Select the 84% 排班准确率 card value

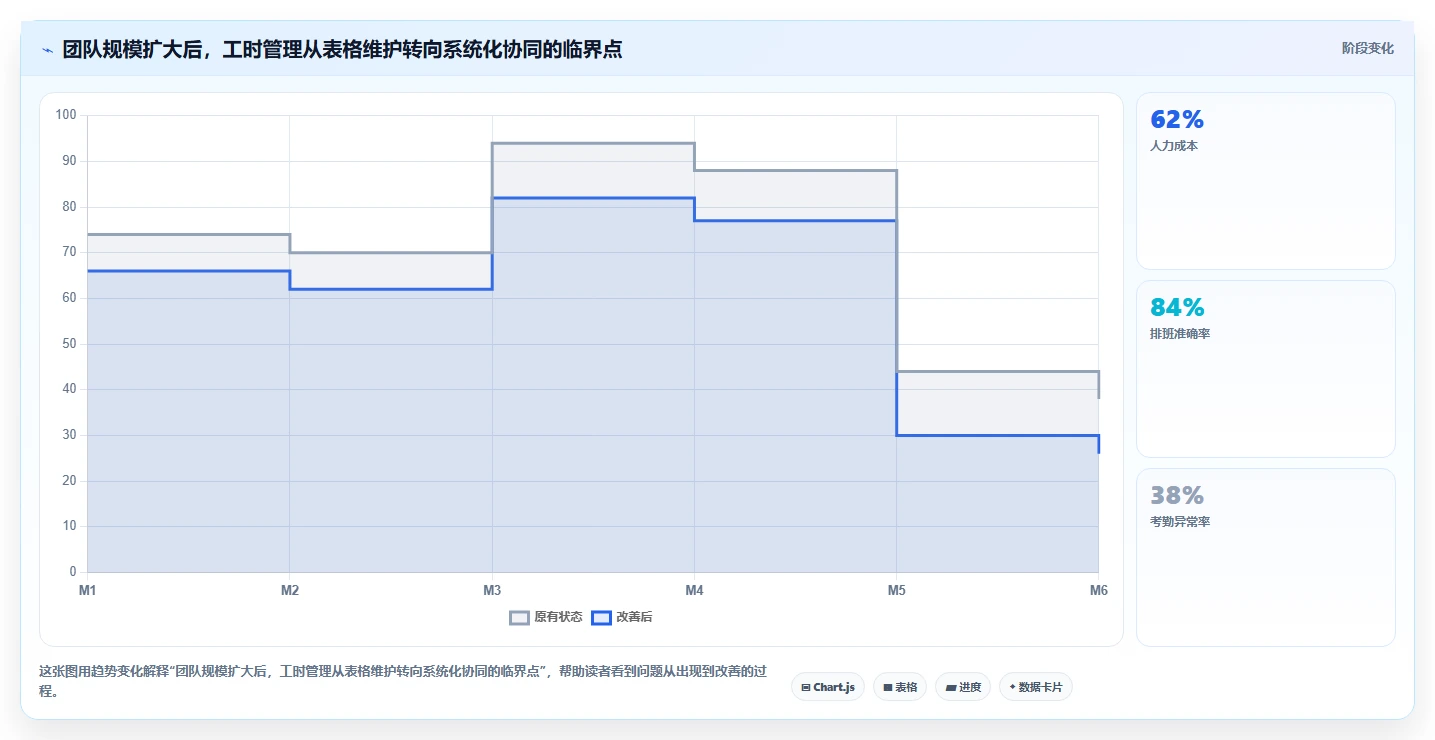tap(1177, 308)
